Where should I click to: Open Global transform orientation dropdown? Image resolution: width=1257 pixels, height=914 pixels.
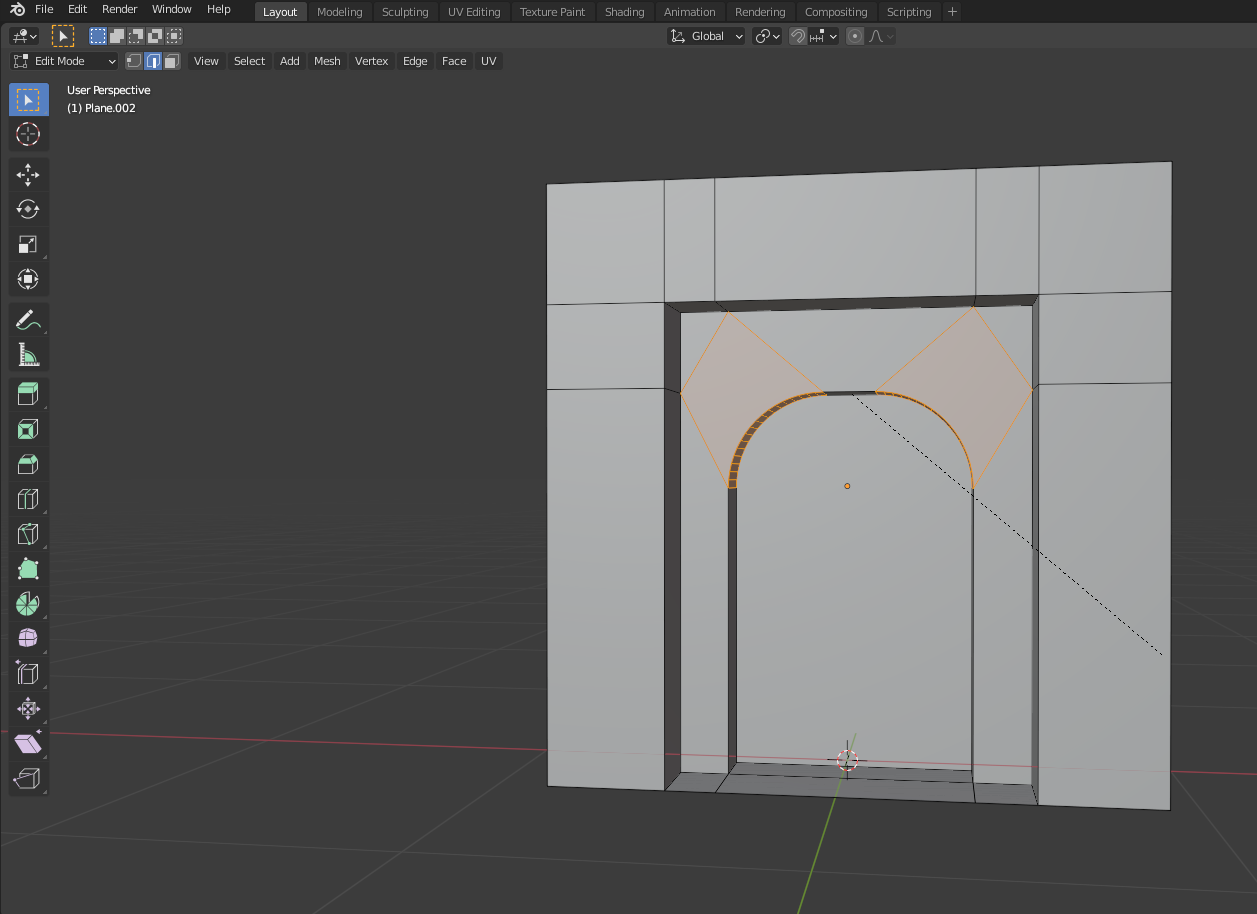pos(706,36)
